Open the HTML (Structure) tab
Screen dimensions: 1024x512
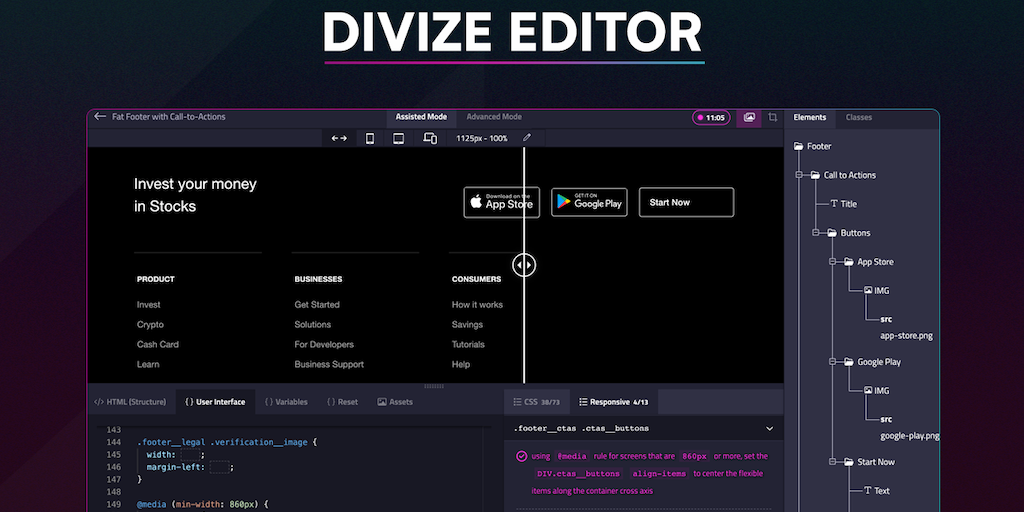130,402
